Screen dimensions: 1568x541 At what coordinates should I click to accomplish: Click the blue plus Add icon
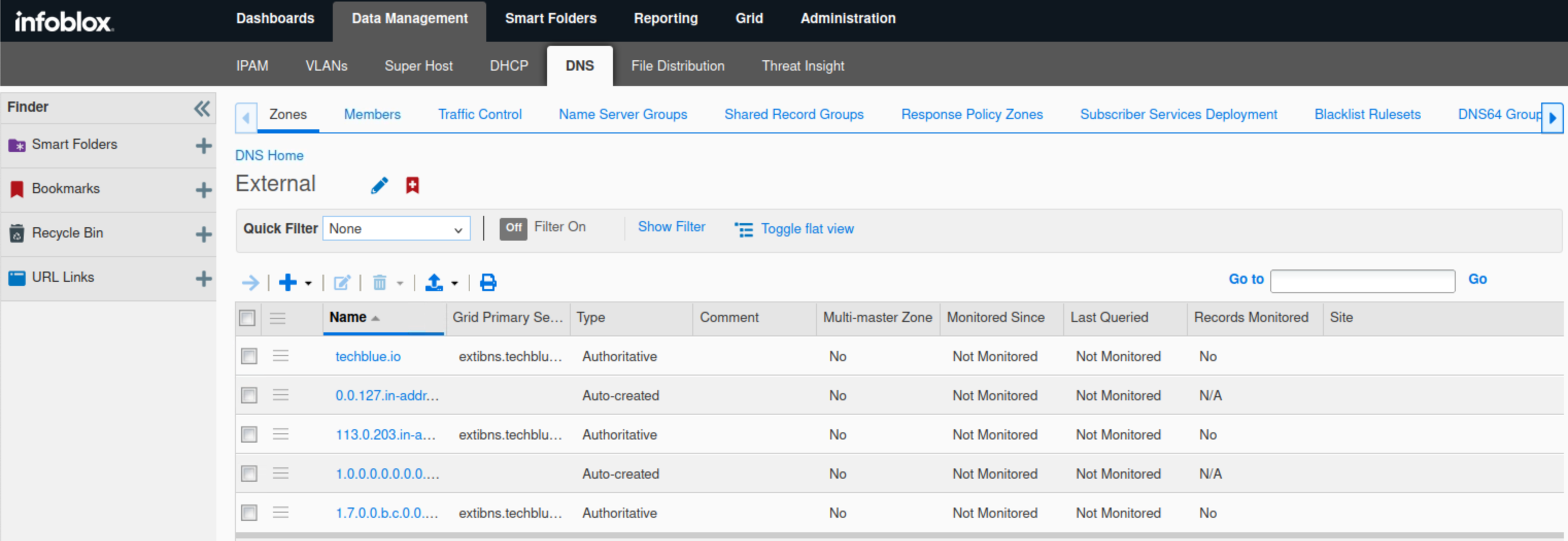point(287,282)
